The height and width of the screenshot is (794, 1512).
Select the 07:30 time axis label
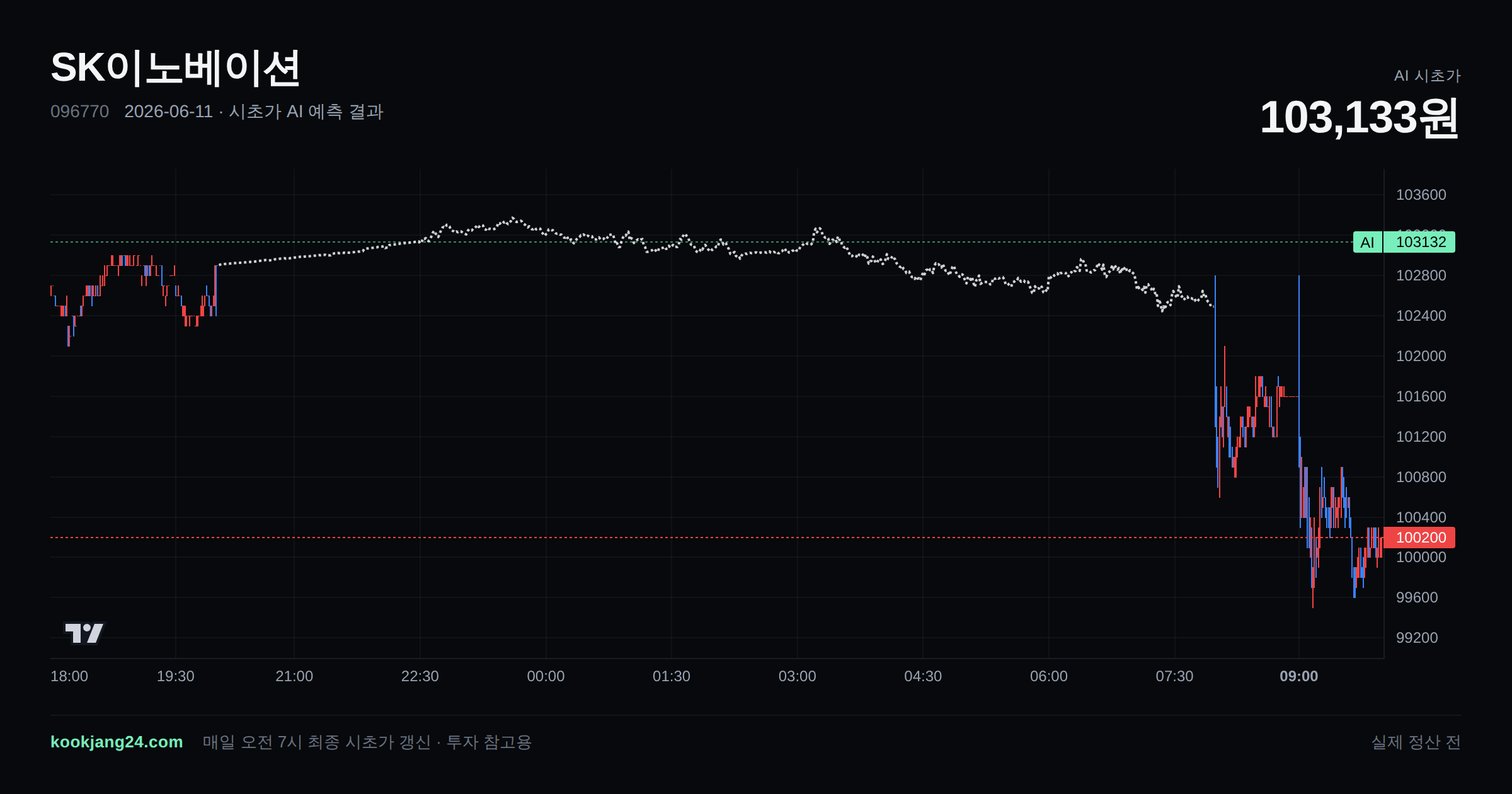point(1174,676)
